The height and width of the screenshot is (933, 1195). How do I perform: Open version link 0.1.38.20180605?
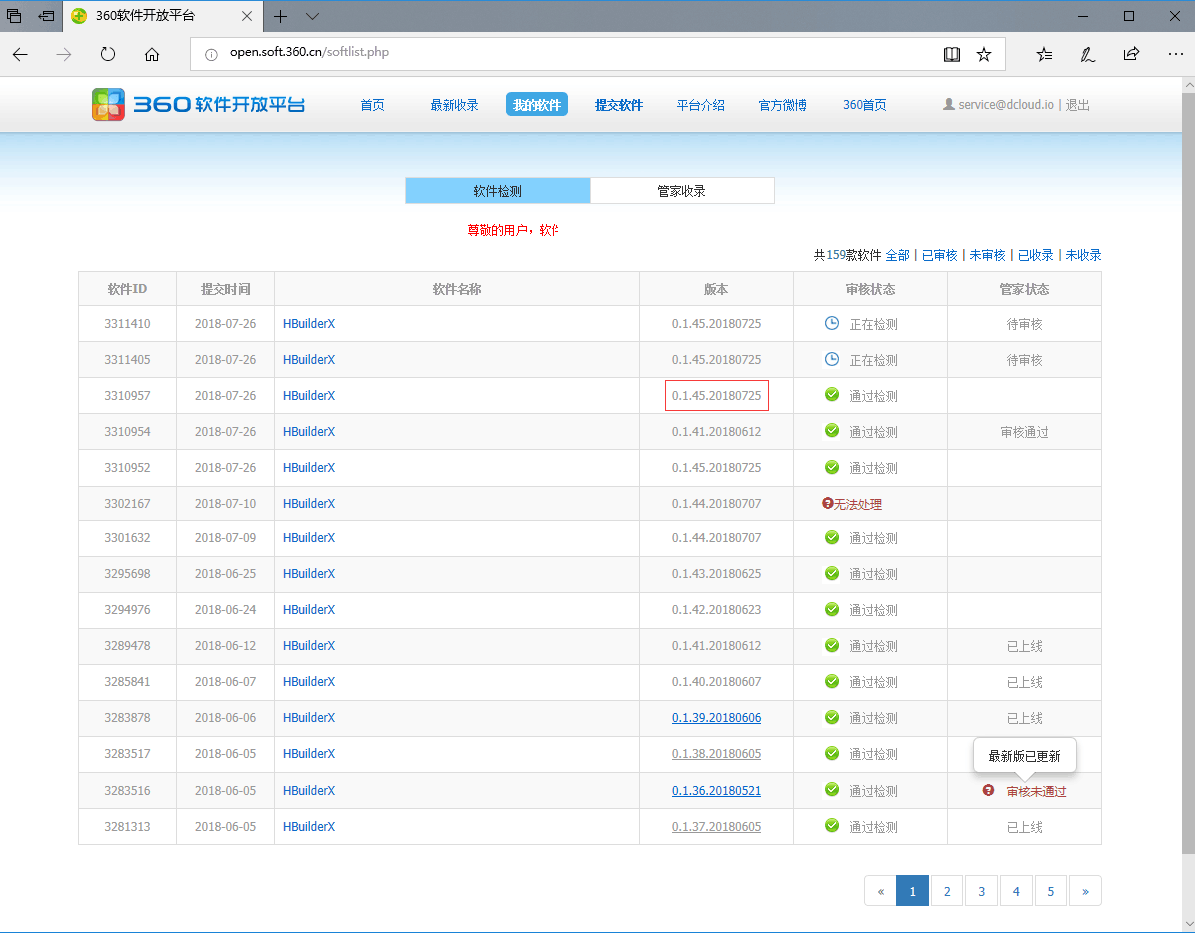click(x=716, y=754)
